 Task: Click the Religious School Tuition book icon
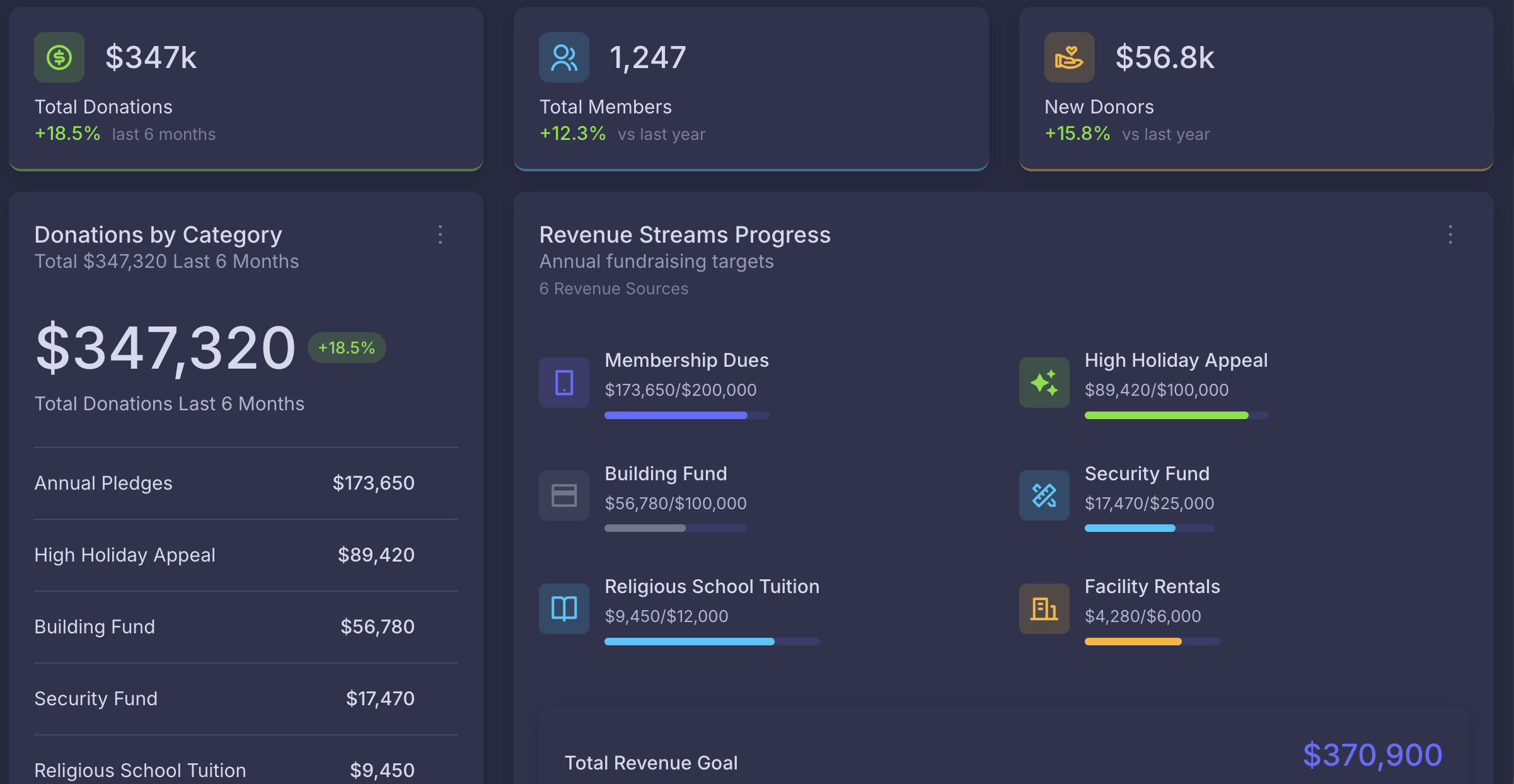pos(564,608)
